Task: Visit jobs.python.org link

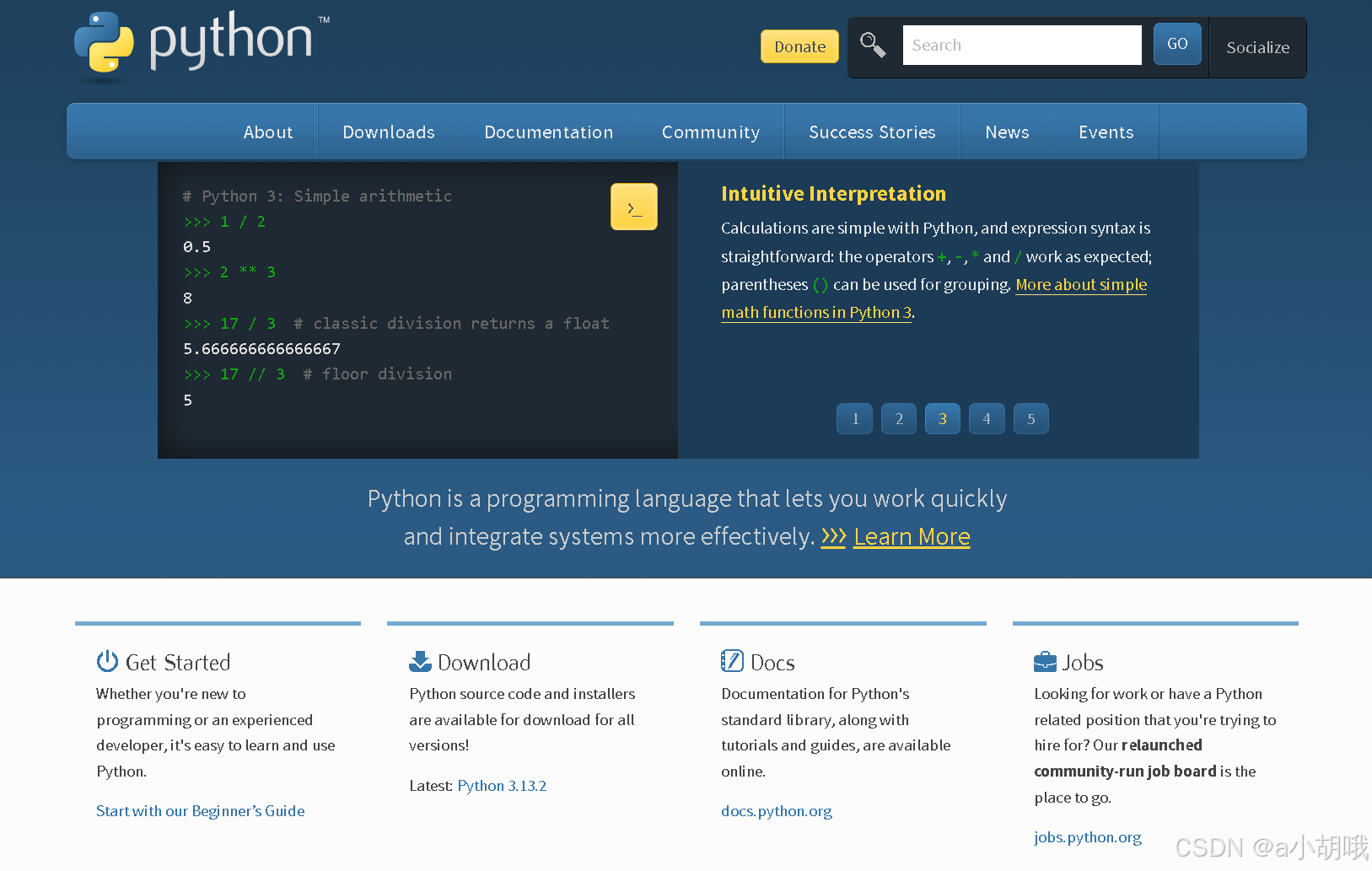Action: pyautogui.click(x=1088, y=837)
